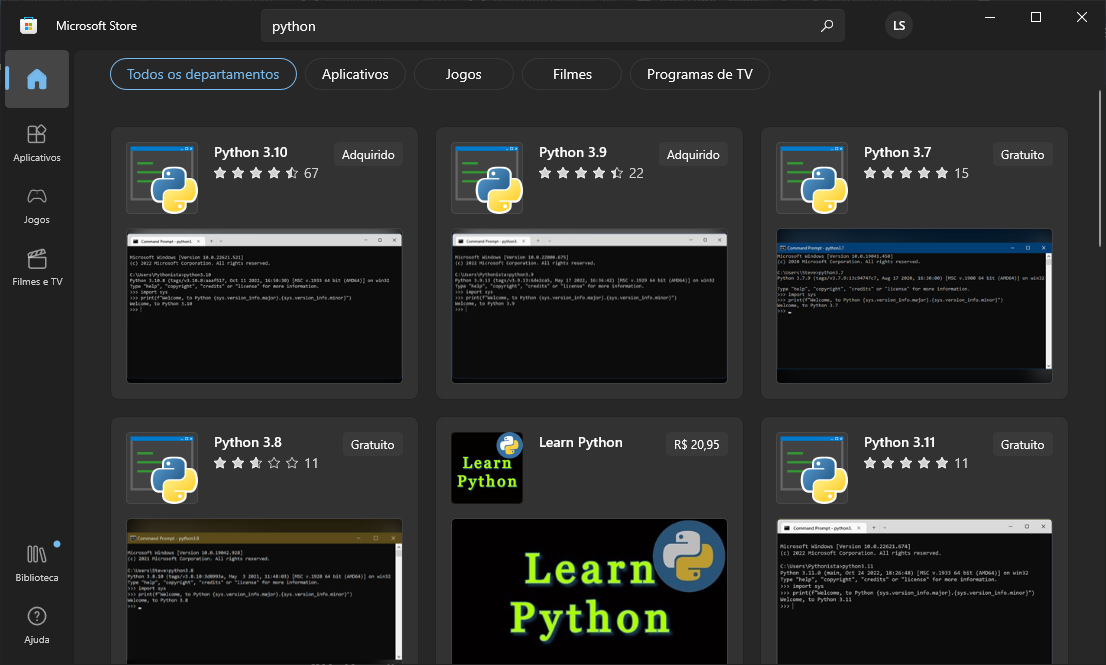1106x665 pixels.
Task: Click the Gratuito button for Python 3.7
Action: click(1021, 154)
